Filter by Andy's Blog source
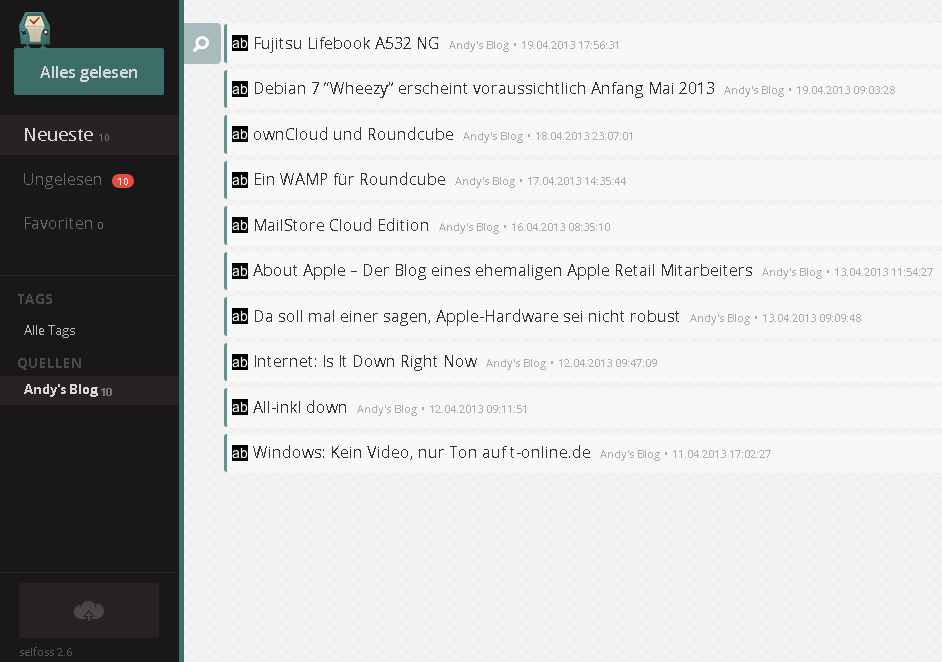This screenshot has height=662, width=942. click(61, 390)
